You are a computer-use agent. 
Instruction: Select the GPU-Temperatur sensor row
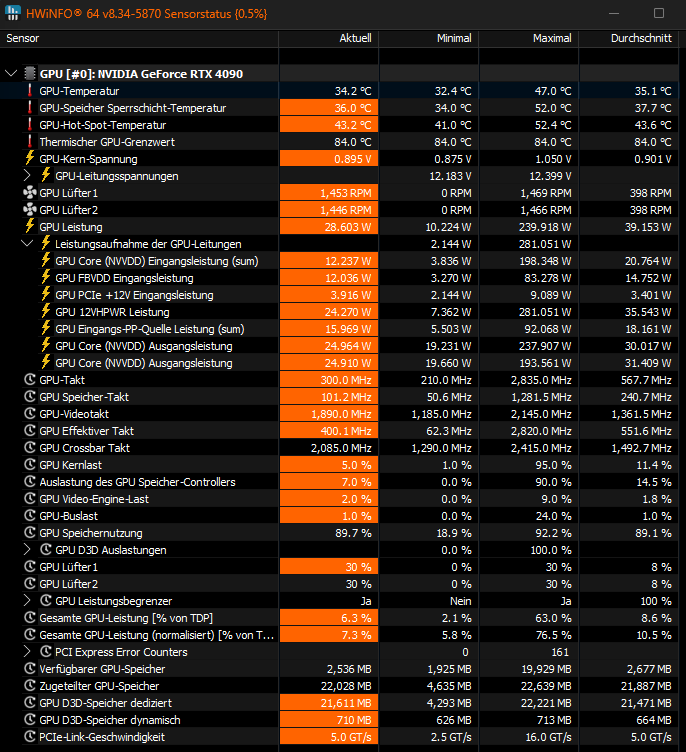(339, 91)
